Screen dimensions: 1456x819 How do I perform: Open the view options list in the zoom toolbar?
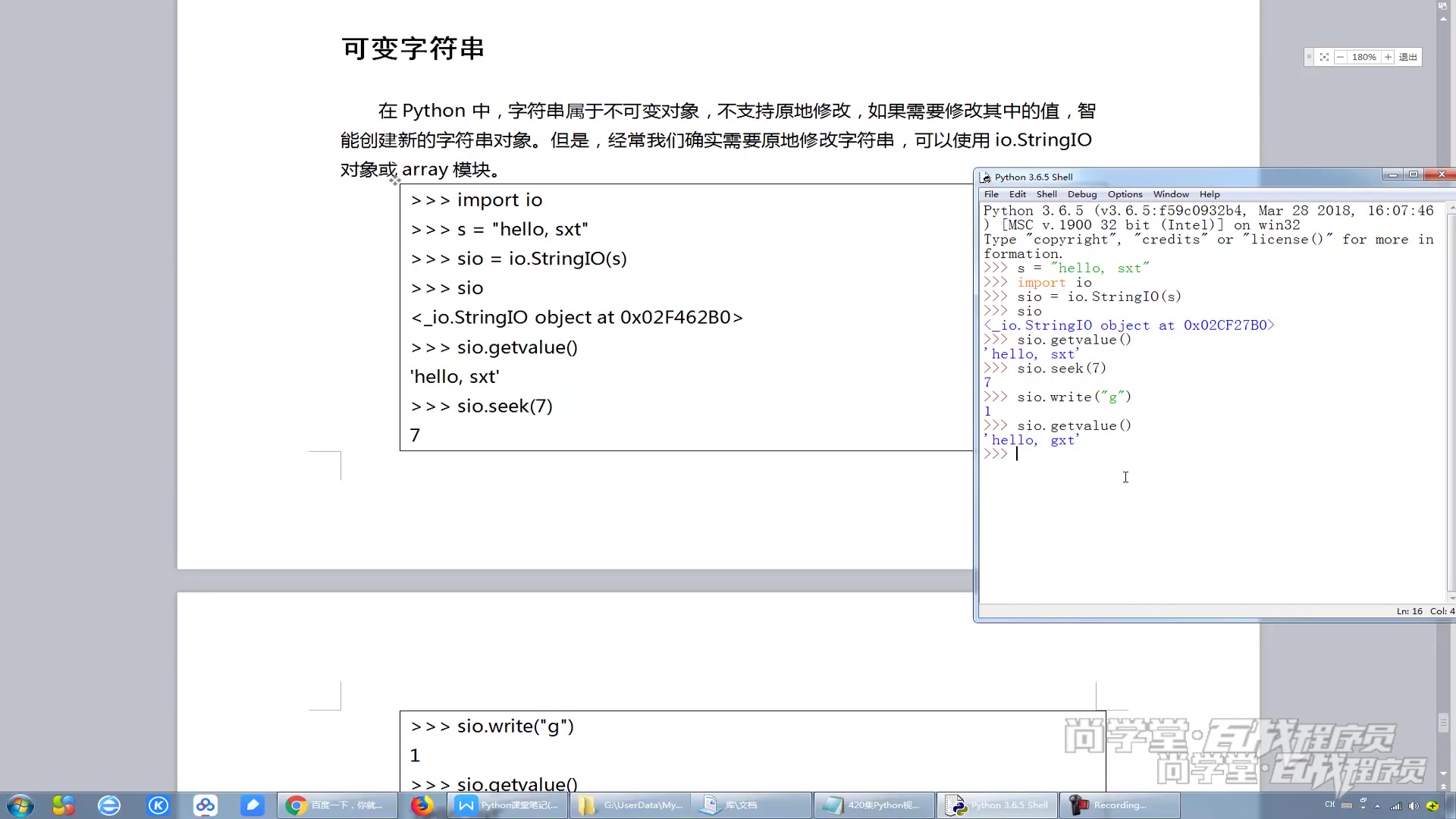click(x=1308, y=57)
